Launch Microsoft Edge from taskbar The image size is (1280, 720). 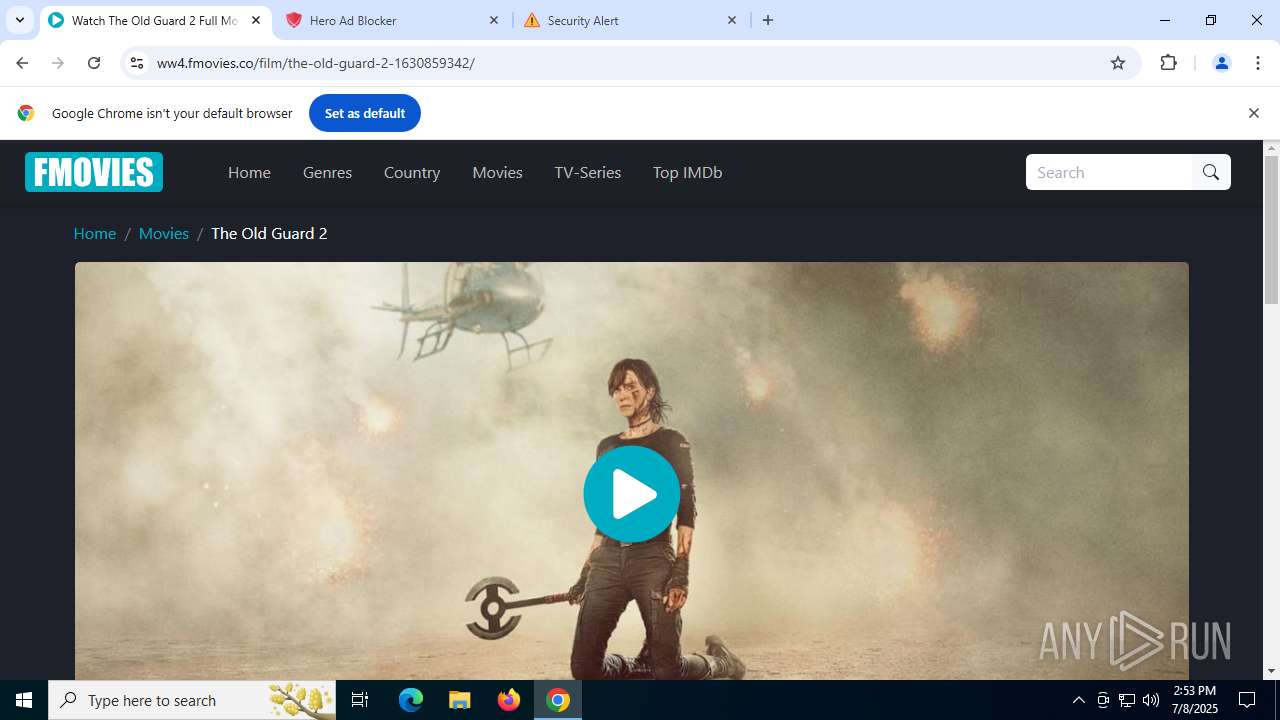point(411,700)
